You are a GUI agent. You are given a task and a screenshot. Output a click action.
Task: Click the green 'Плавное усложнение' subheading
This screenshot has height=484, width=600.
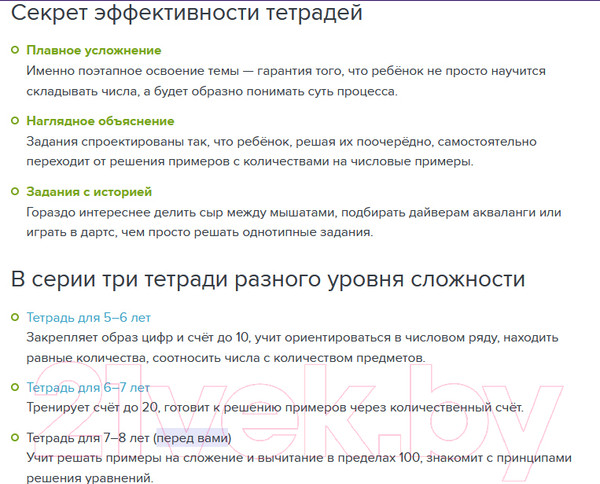point(94,50)
